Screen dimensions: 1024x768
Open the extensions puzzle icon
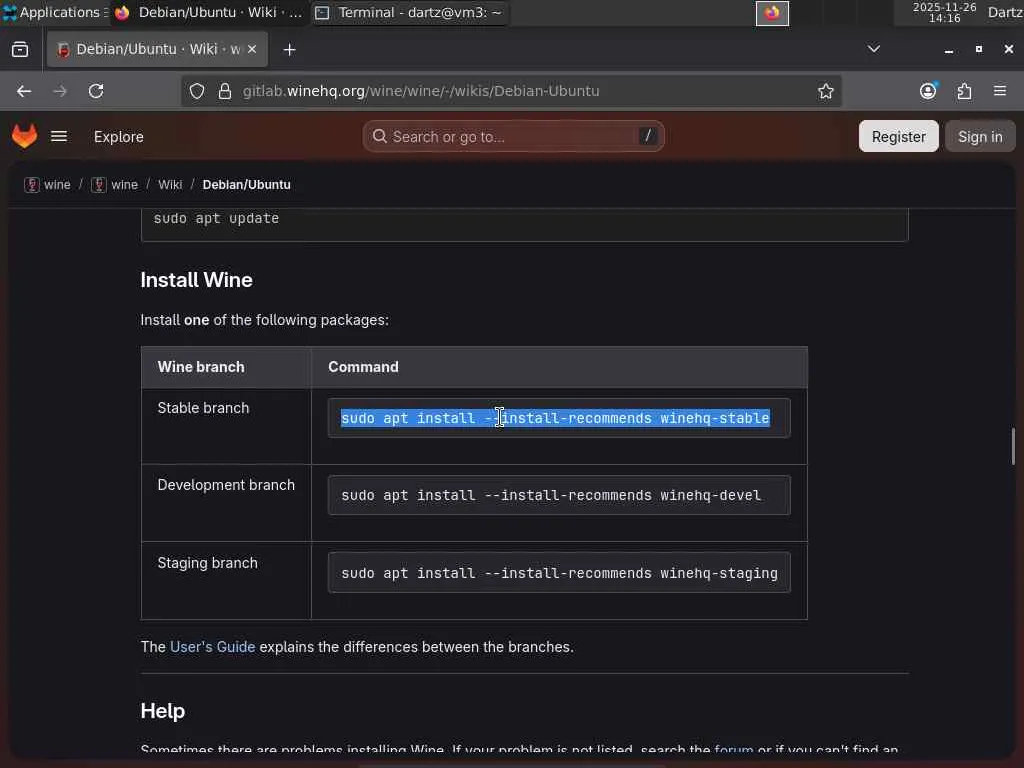point(965,91)
